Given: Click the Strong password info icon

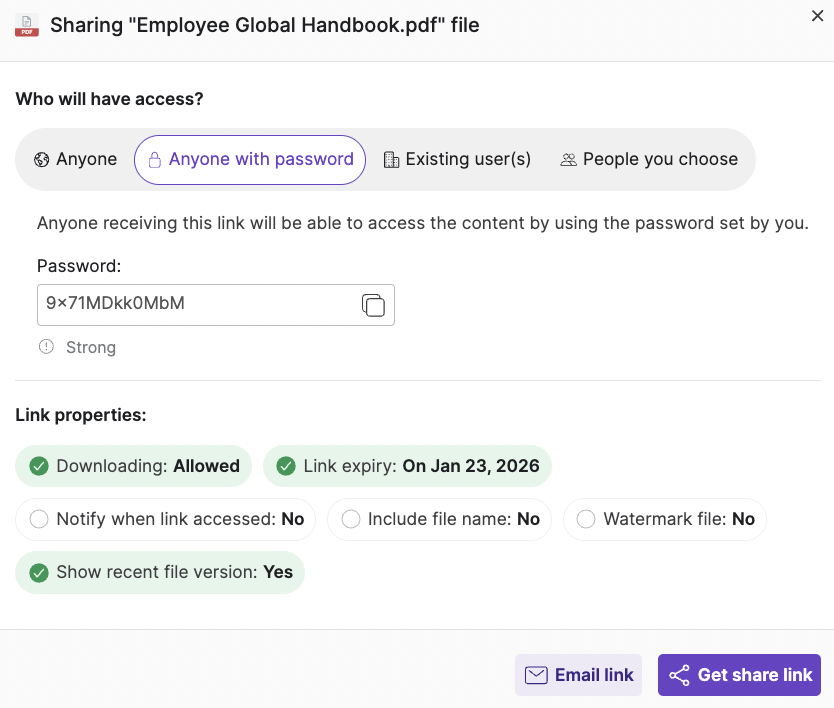Looking at the screenshot, I should tap(46, 347).
